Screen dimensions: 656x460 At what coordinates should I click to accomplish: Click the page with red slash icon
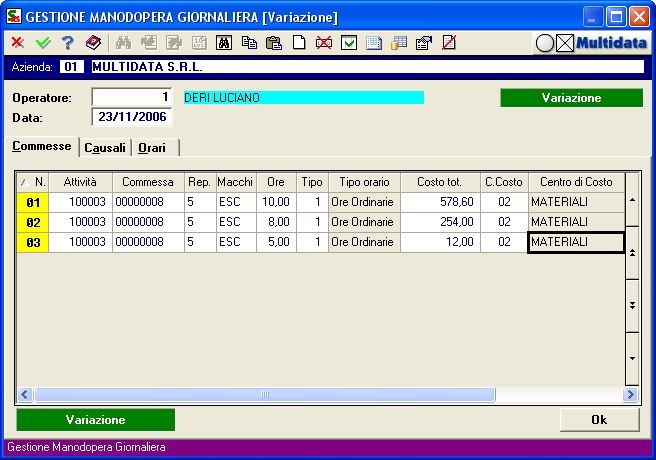click(449, 43)
